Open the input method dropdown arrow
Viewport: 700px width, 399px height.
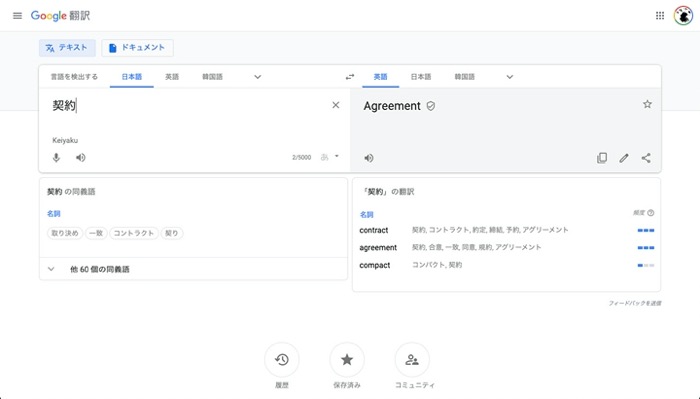(337, 156)
